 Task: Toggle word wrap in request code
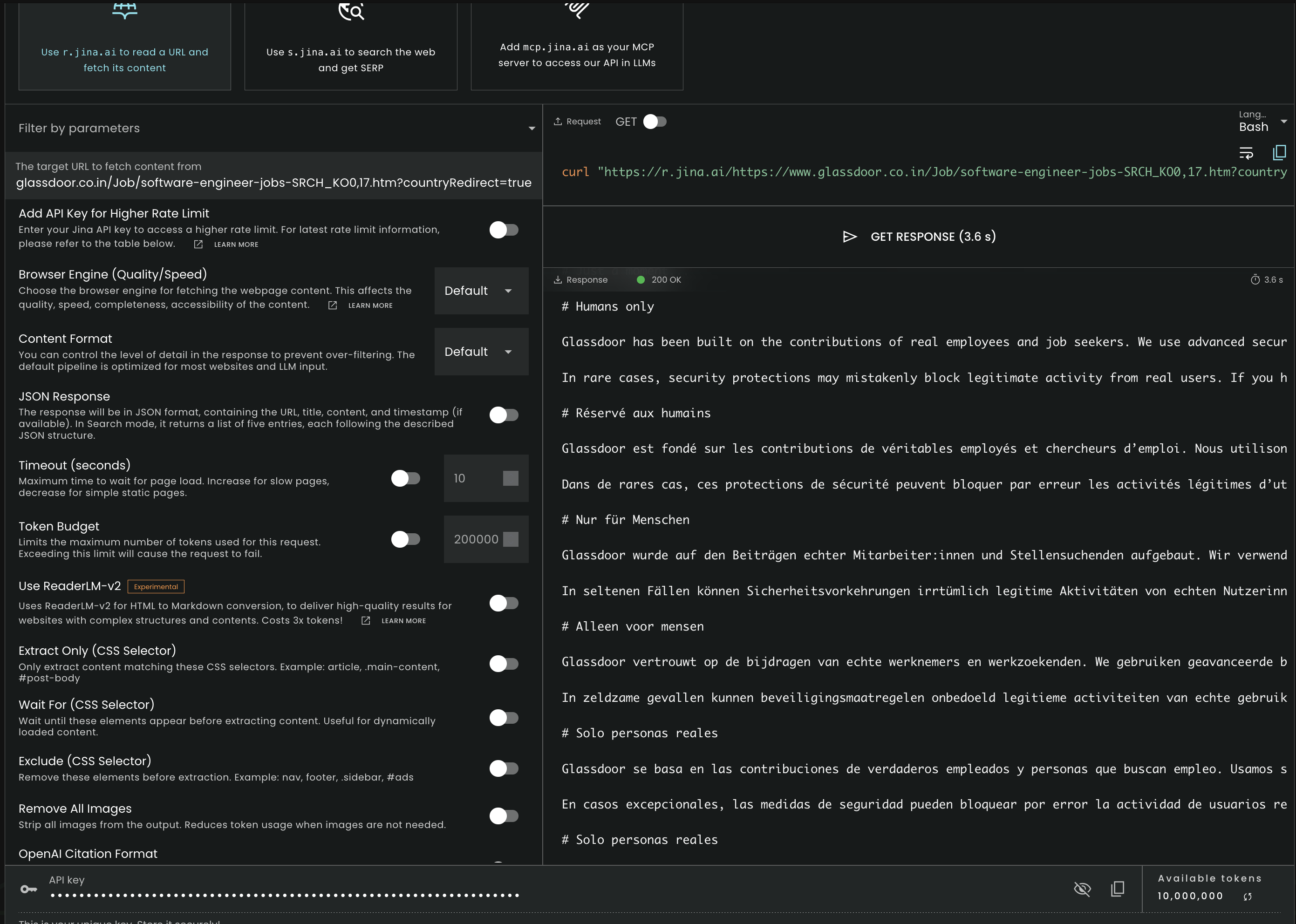pyautogui.click(x=1246, y=153)
